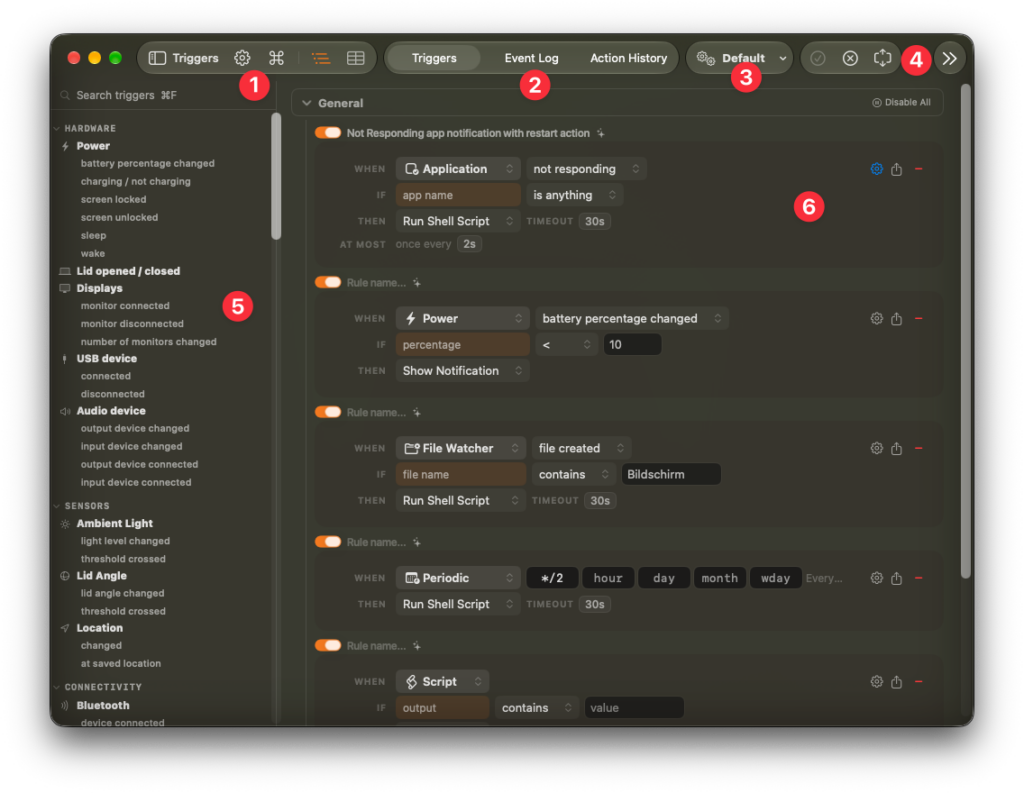The image size is (1024, 793).
Task: Select 'USB device' category in sidebar
Action: point(106,359)
